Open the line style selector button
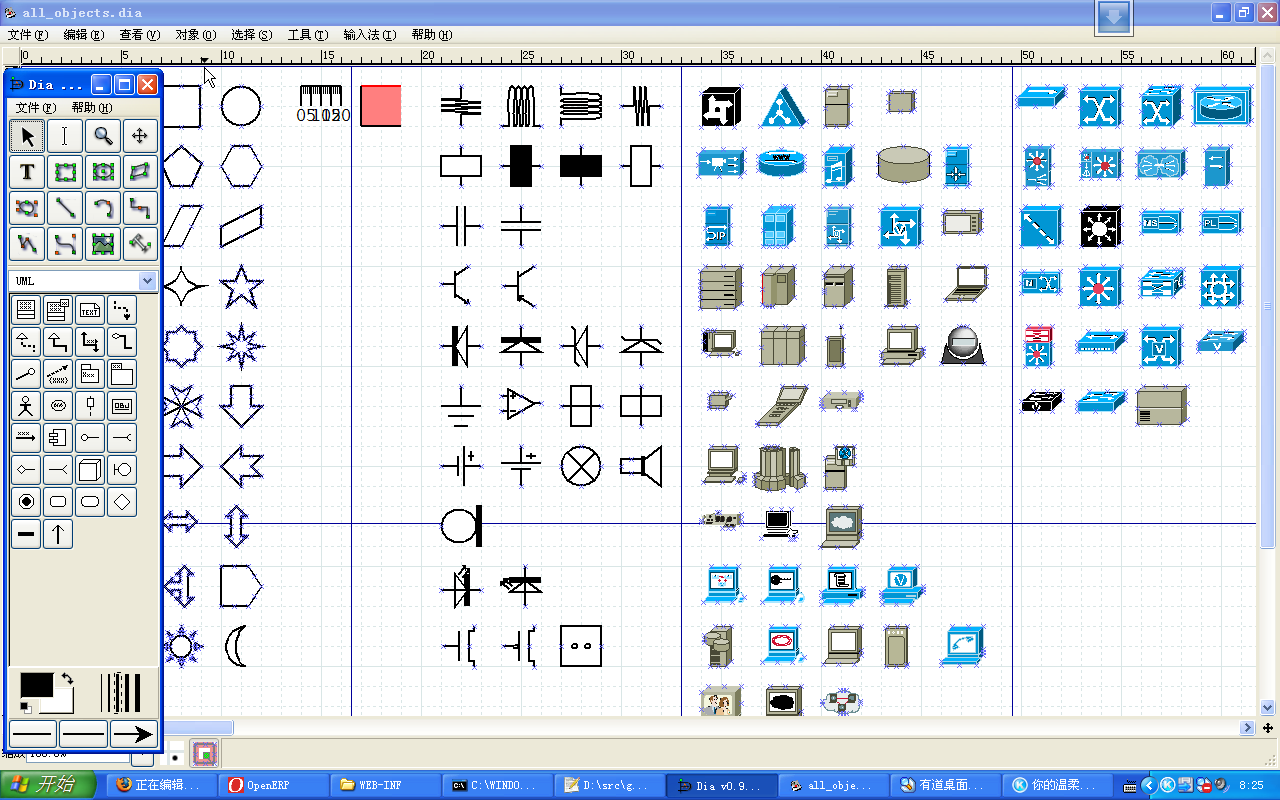Image resolution: width=1280 pixels, height=800 pixels. 83,735
